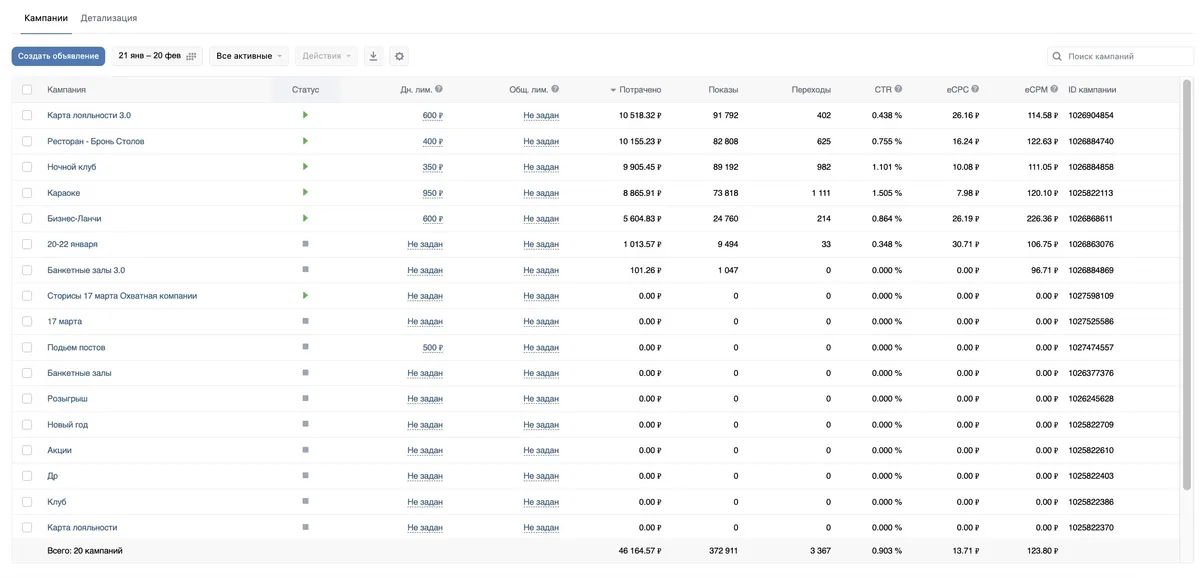Tick checkbox for Бизнес-Ланчи
The width and height of the screenshot is (1200, 578).
click(x=27, y=218)
